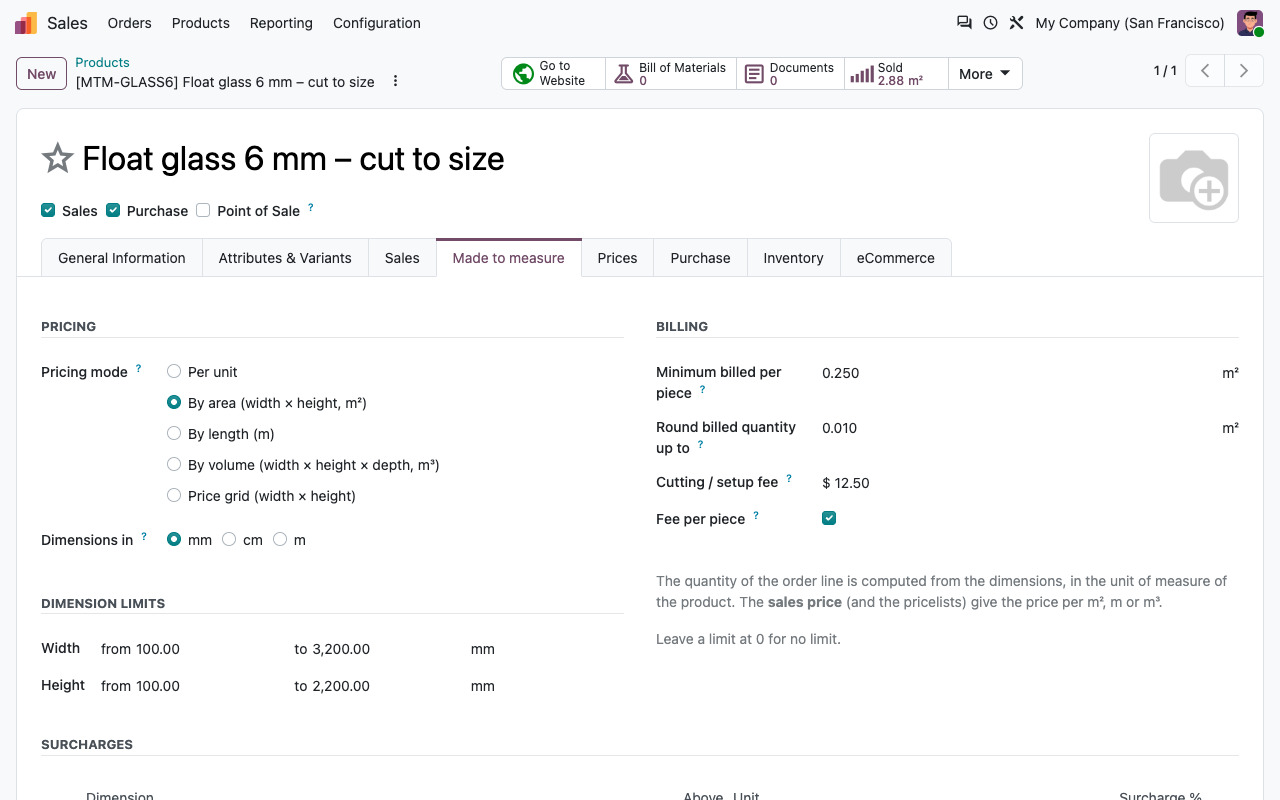Open the Inventory tab
The height and width of the screenshot is (800, 1280).
coord(793,258)
